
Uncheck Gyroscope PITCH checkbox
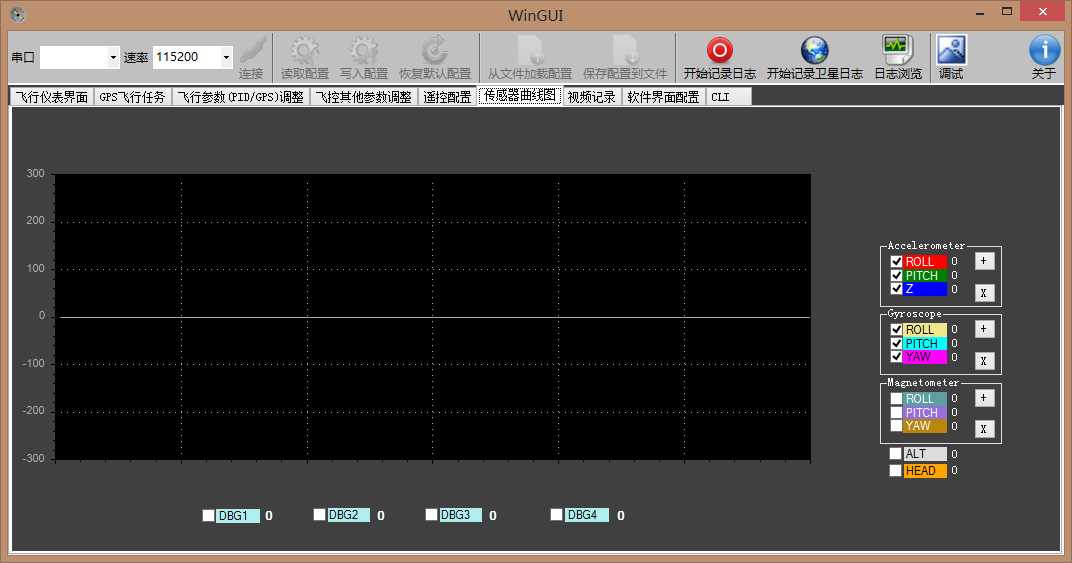(x=896, y=343)
